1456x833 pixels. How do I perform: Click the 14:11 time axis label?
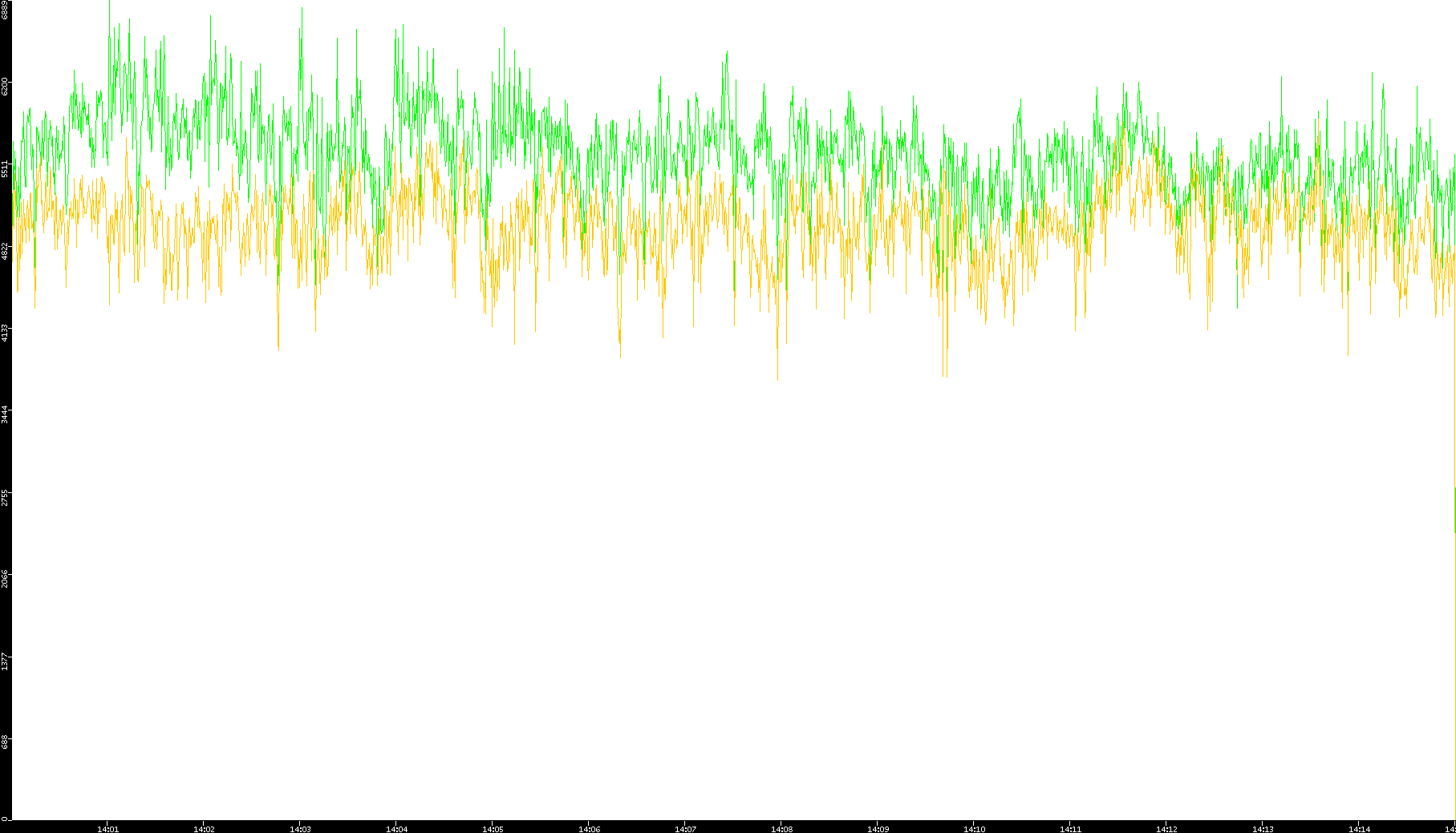pos(1070,829)
